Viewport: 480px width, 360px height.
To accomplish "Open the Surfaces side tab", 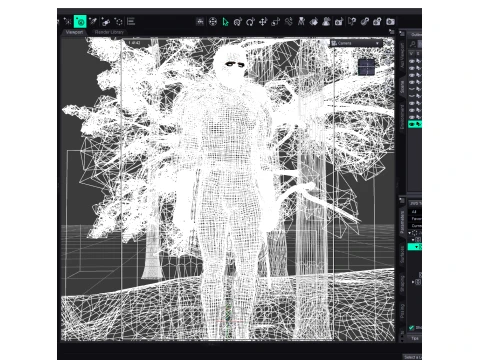I will click(x=402, y=254).
